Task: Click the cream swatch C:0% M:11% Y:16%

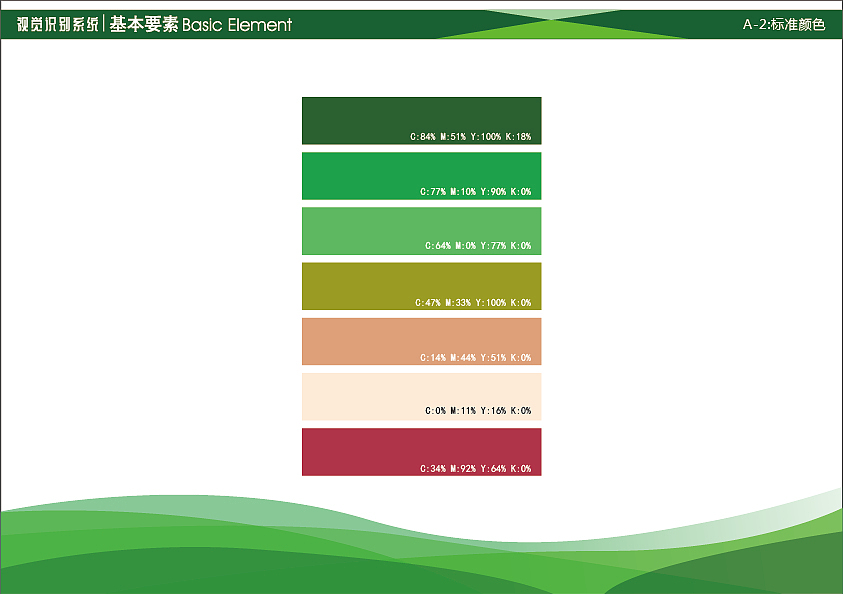Action: [x=422, y=397]
